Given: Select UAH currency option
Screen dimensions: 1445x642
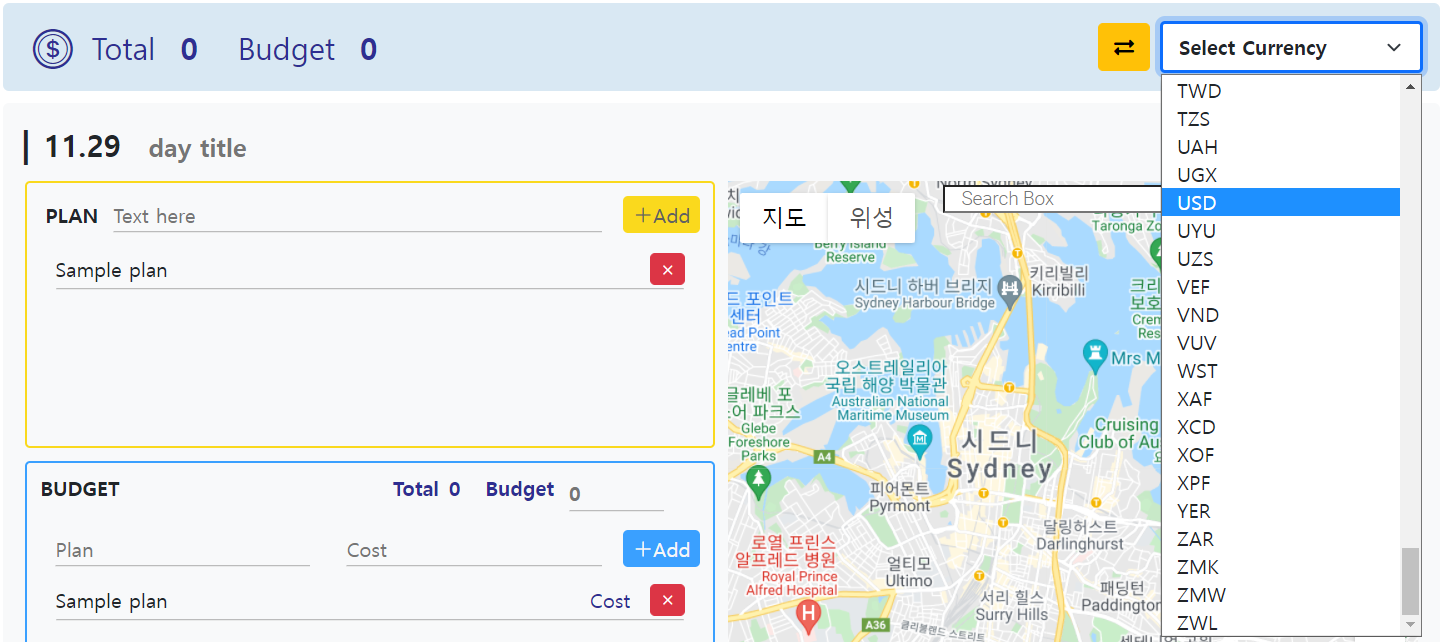Looking at the screenshot, I should click(x=1281, y=146).
